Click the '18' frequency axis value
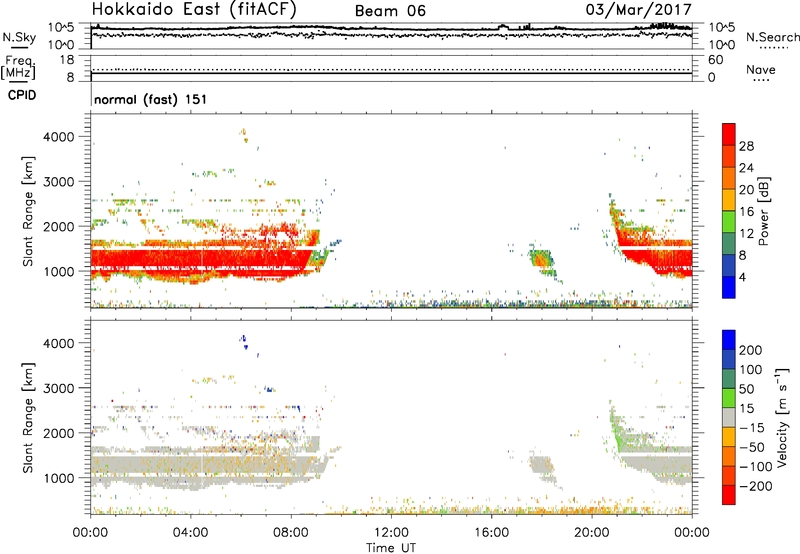This screenshot has height=554, width=800. pos(67,59)
